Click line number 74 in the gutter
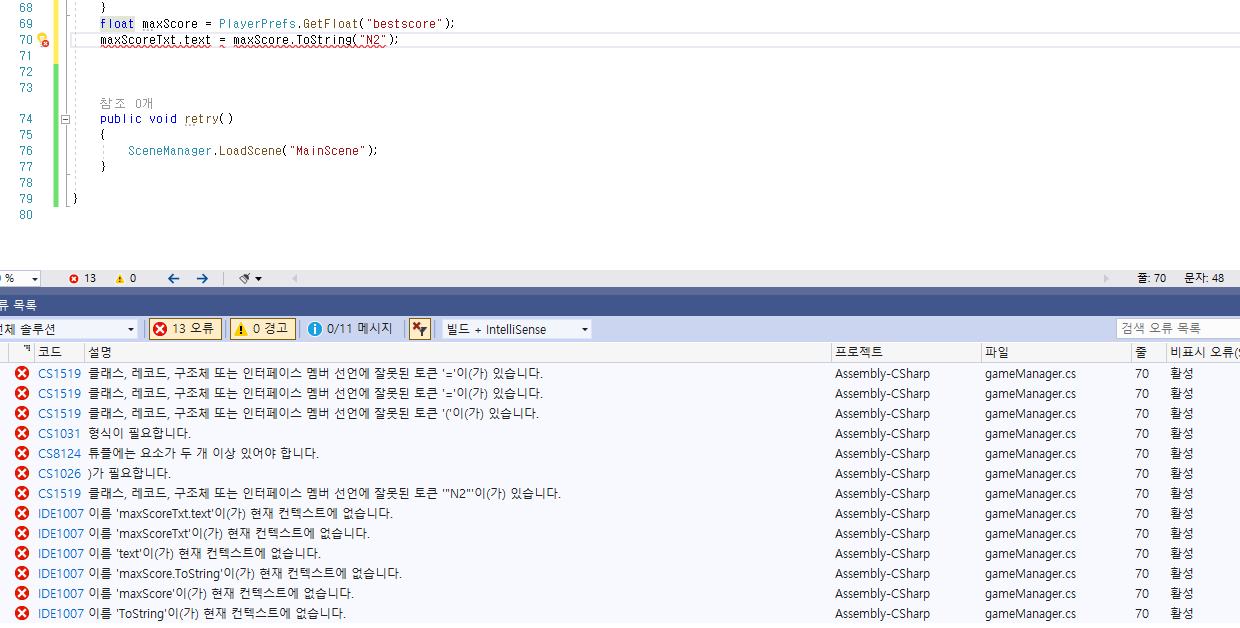 [26, 119]
